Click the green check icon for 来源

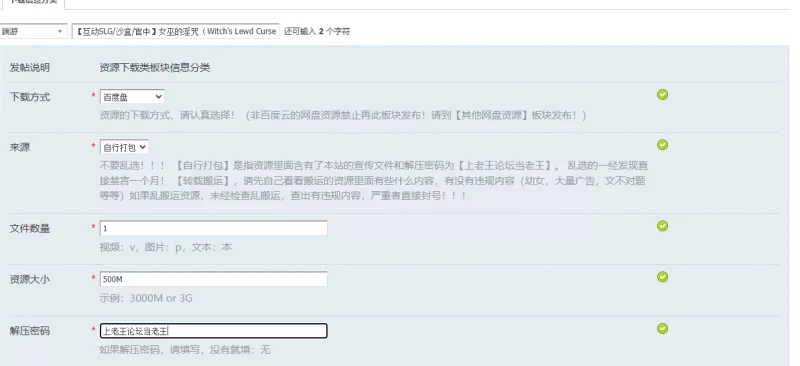[x=662, y=145]
